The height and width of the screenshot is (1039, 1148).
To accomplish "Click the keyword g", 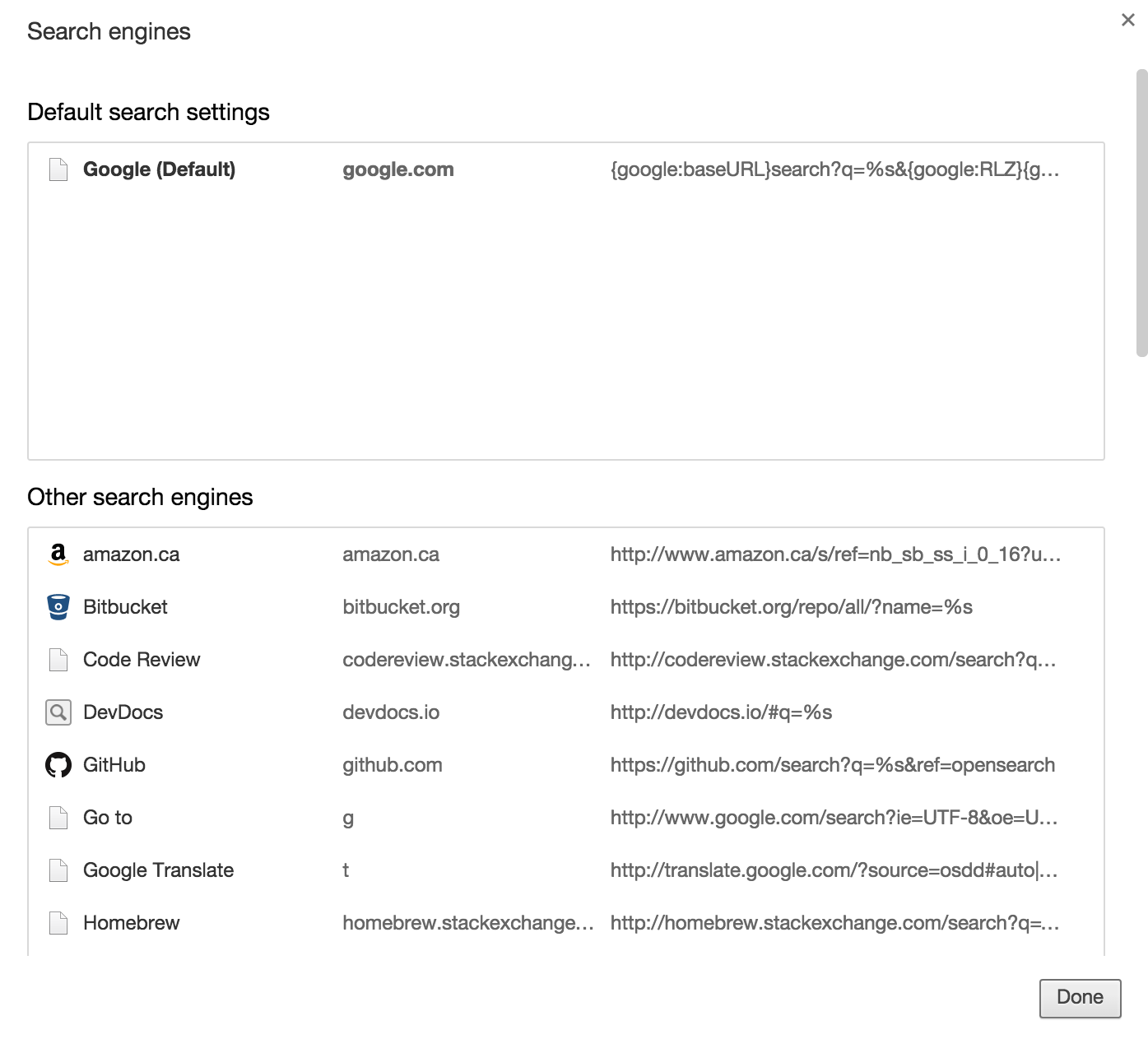I will (348, 819).
